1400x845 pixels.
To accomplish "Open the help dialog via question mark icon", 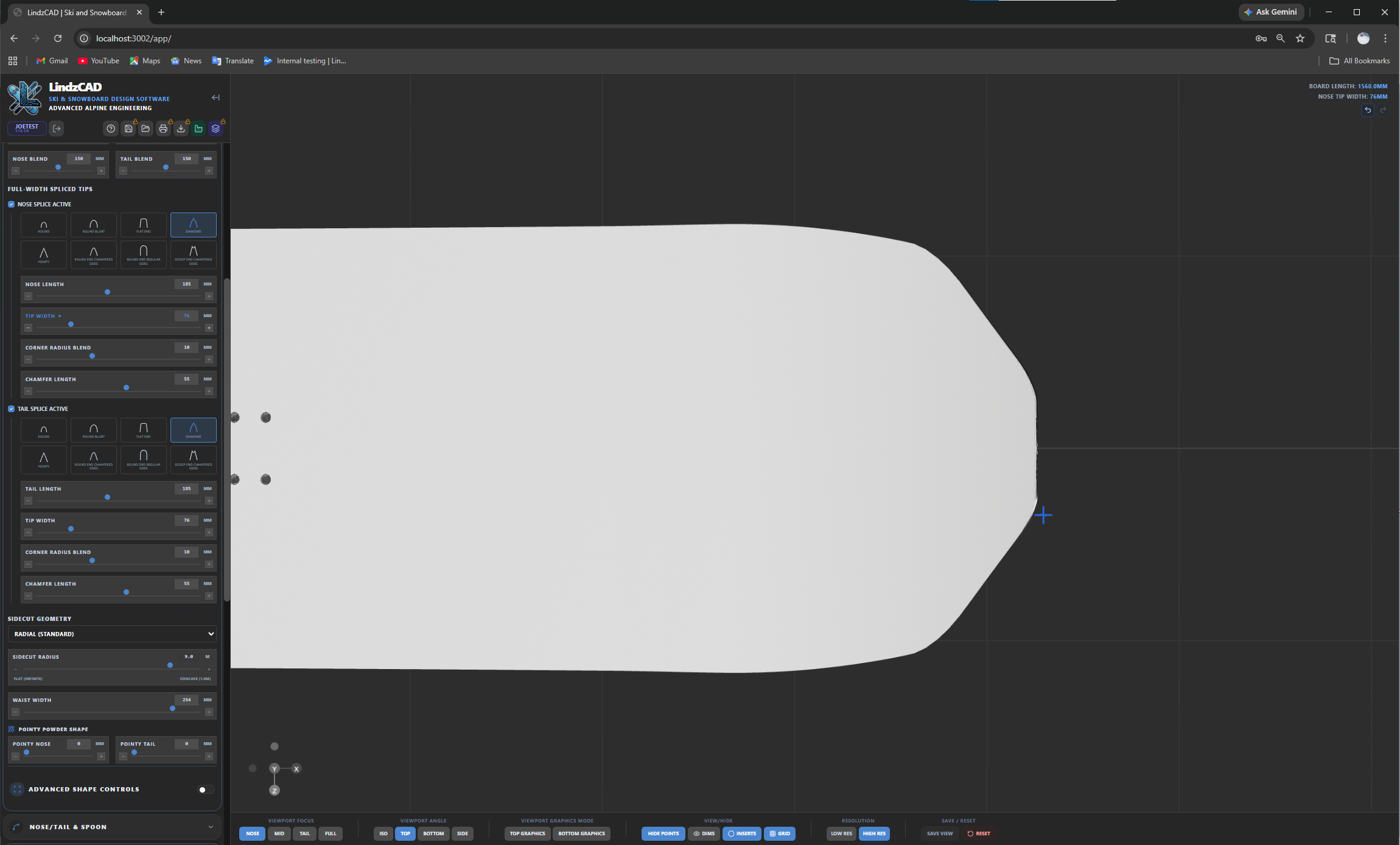I will click(x=111, y=128).
